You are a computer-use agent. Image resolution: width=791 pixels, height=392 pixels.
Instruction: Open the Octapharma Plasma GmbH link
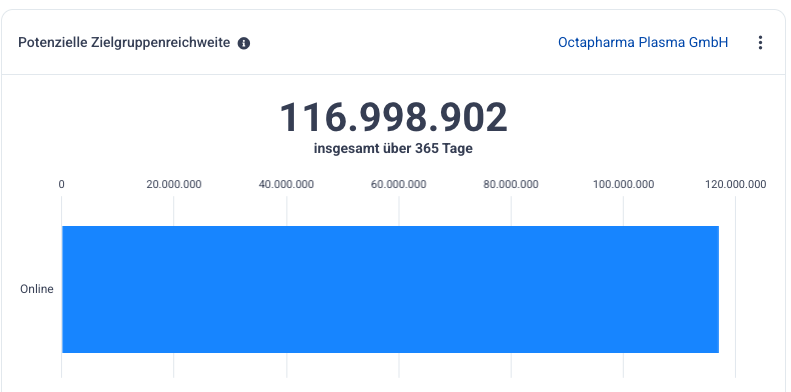(x=643, y=42)
